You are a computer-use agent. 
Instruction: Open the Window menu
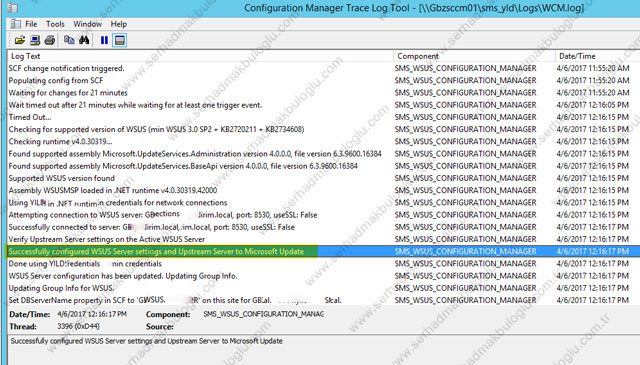tap(87, 24)
